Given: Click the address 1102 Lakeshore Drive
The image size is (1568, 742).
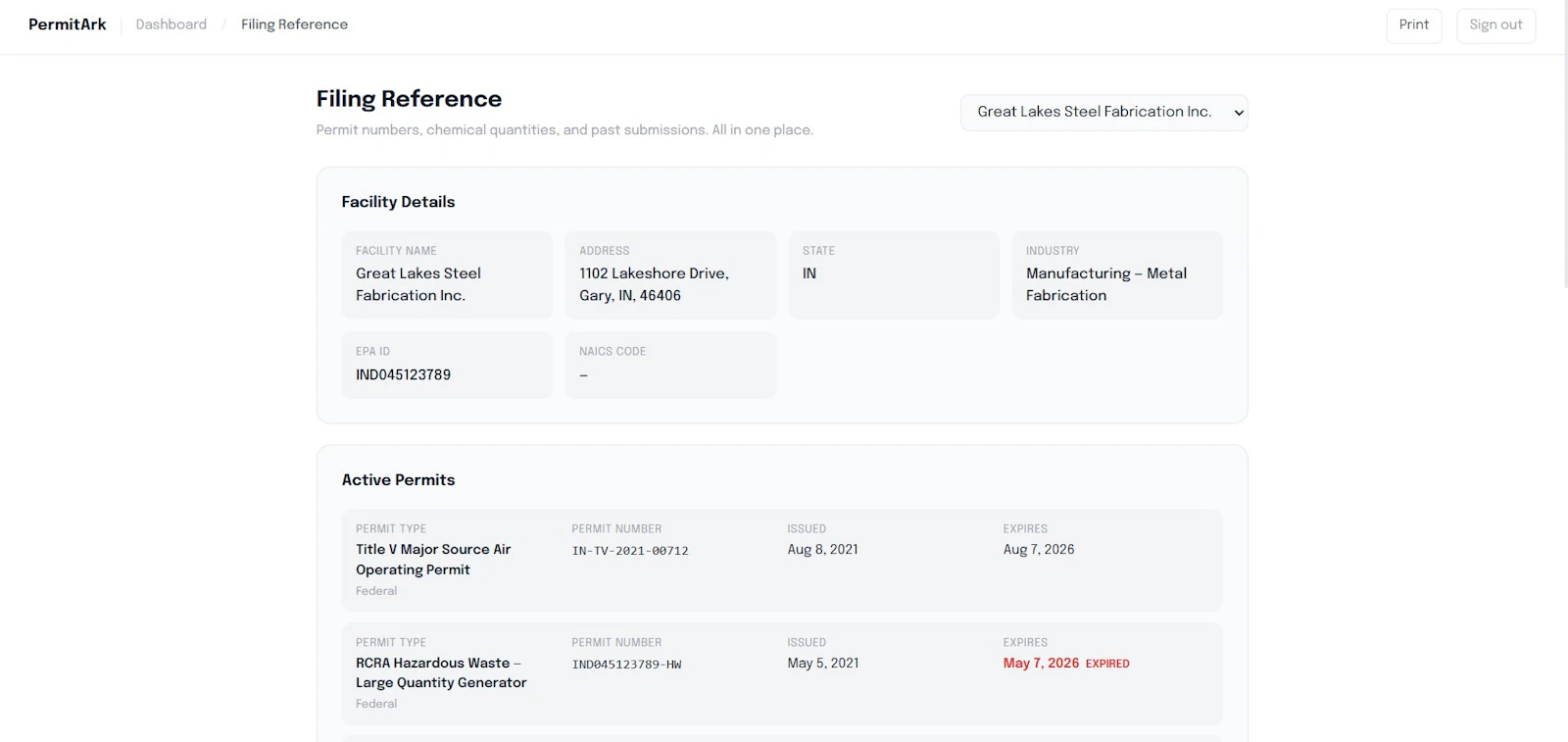Looking at the screenshot, I should point(654,284).
